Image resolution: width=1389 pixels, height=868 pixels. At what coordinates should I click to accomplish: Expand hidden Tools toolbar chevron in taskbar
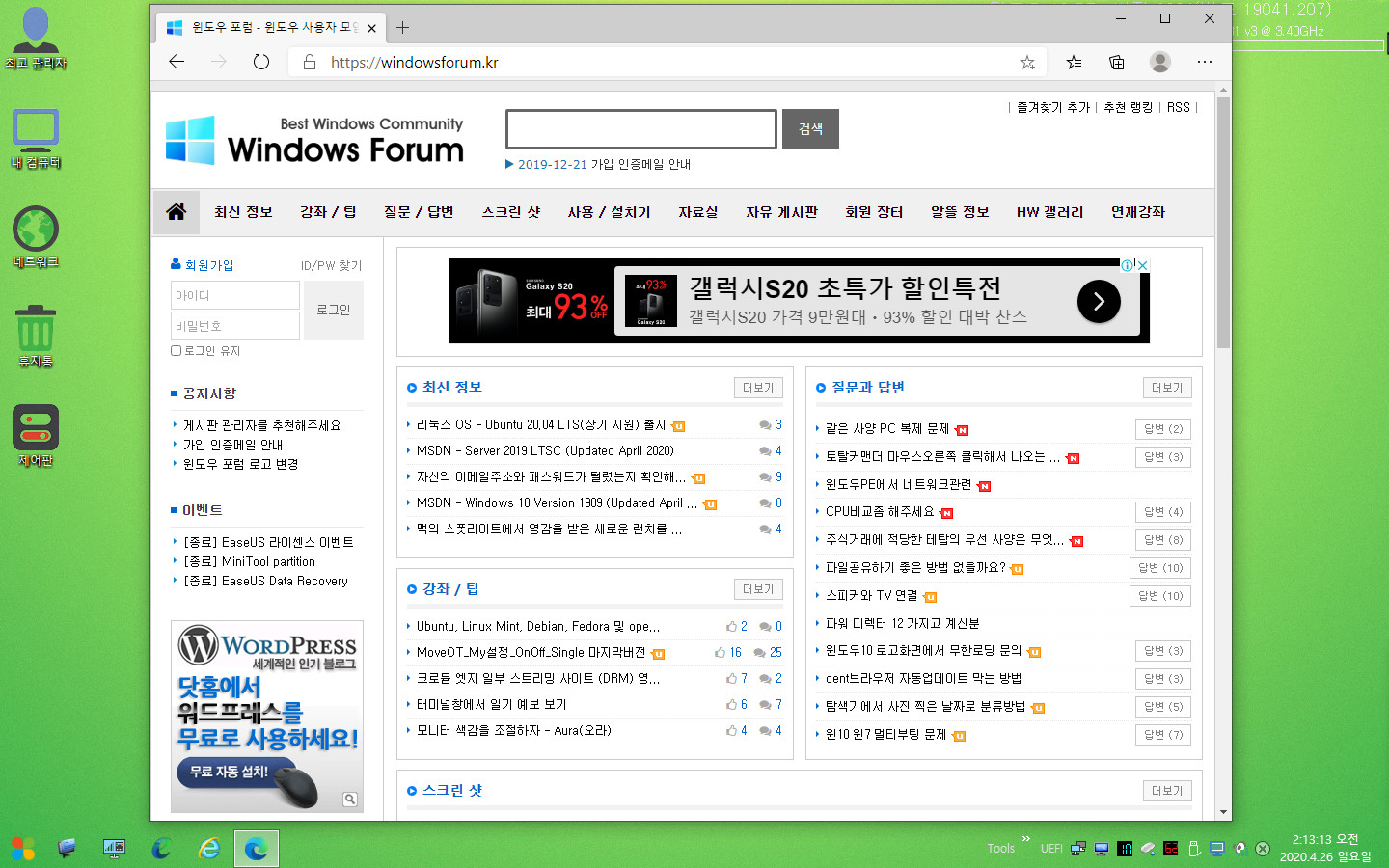[x=1025, y=838]
